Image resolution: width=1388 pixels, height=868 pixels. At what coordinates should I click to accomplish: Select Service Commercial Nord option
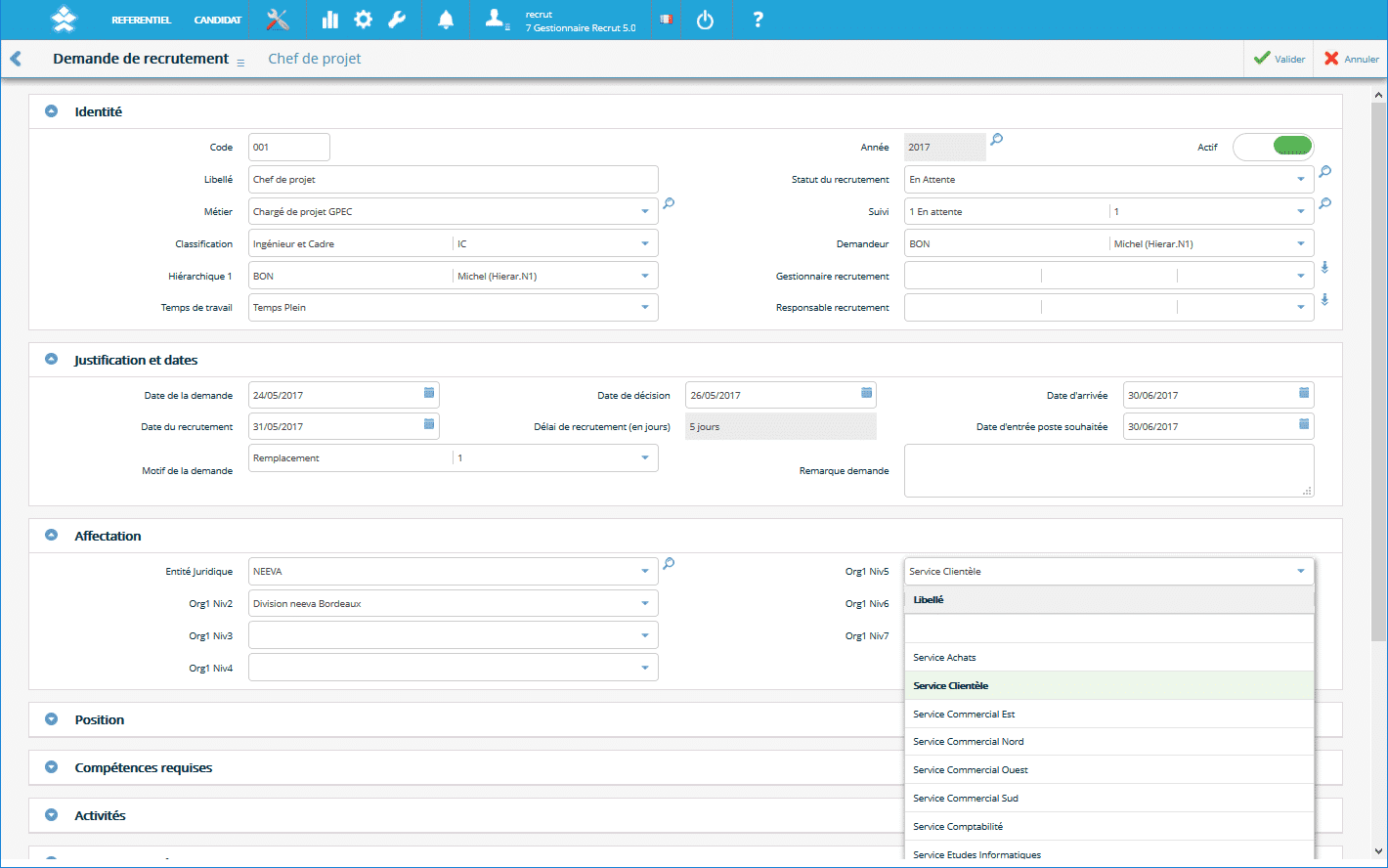pyautogui.click(x=1109, y=741)
